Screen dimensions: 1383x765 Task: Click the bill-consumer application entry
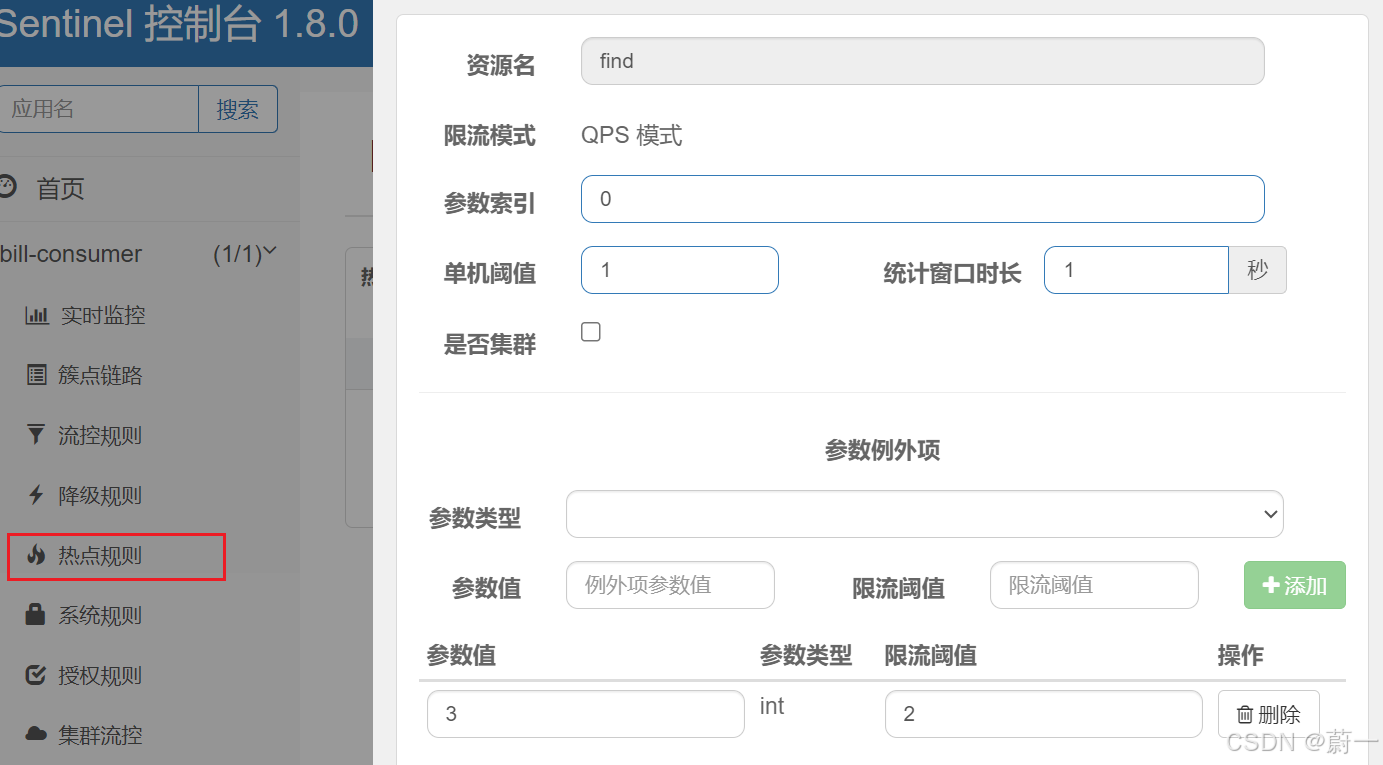click(x=71, y=254)
